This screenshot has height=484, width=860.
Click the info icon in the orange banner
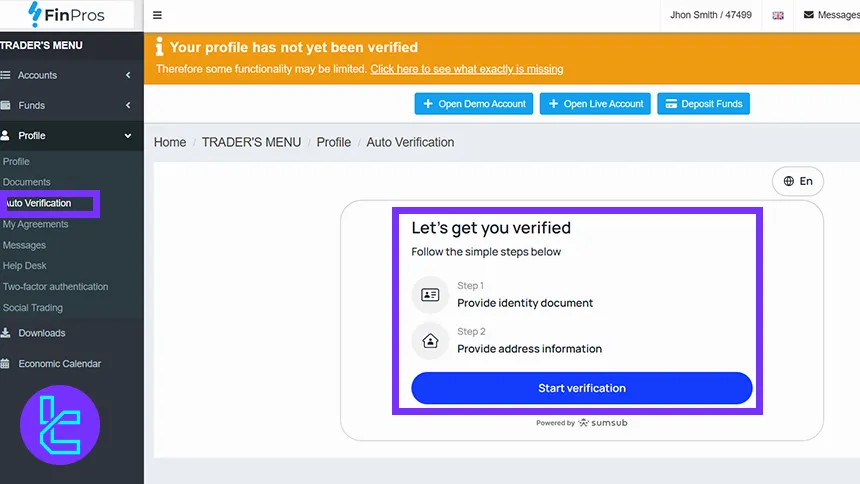tap(159, 47)
